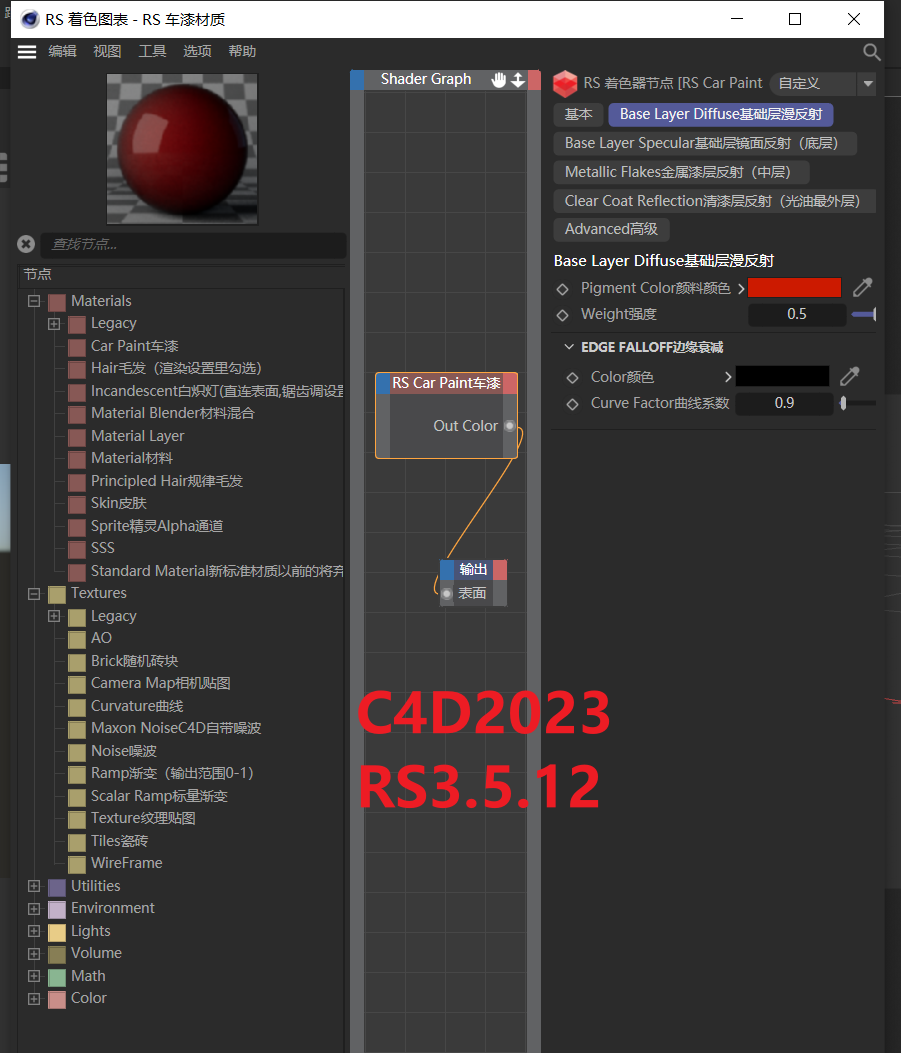This screenshot has width=901, height=1053.
Task: Click the Pigment Color keyframe diamond
Action: (563, 289)
